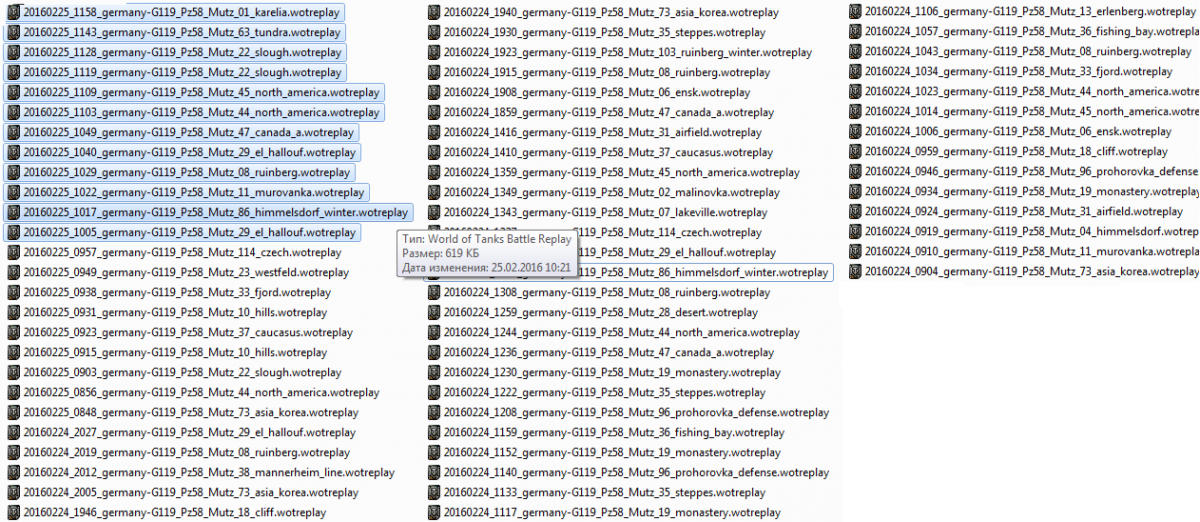1200x522 pixels.
Task: Select the icon next to 20160224_0959 cliff replay
Action: (x=855, y=152)
